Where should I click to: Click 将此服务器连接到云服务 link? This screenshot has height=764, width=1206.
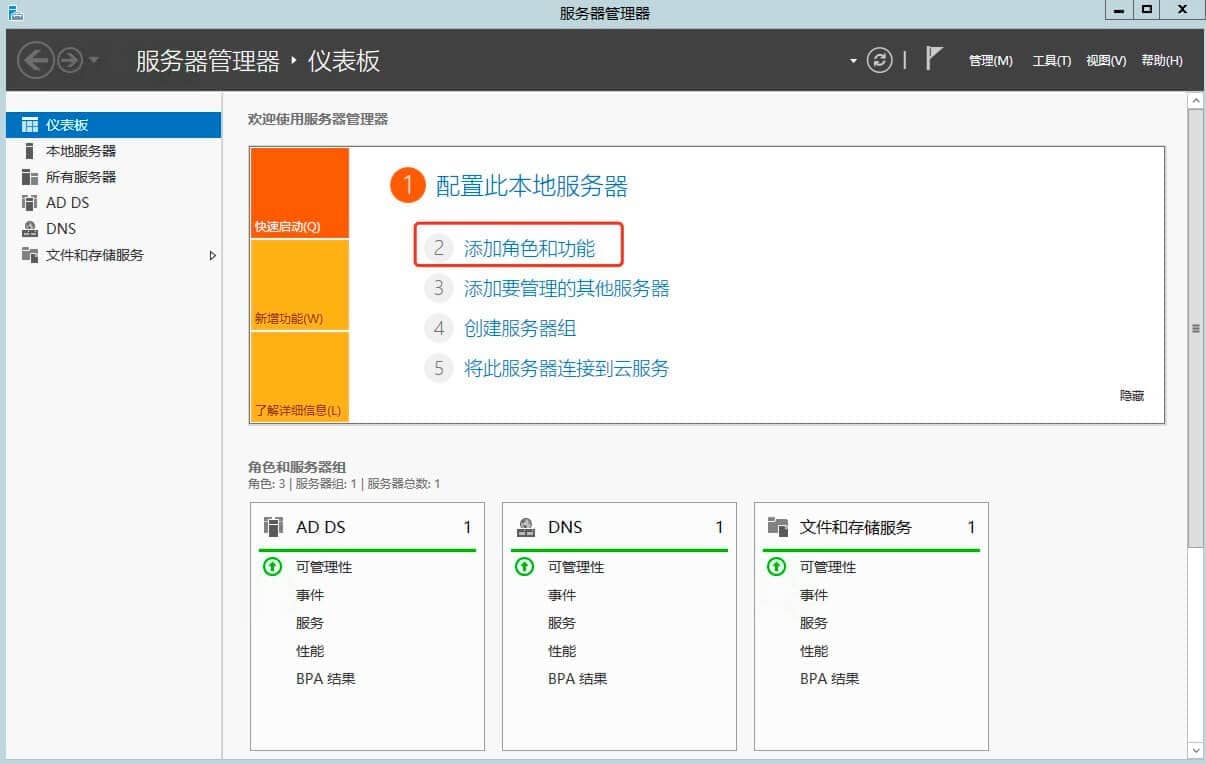pos(567,368)
